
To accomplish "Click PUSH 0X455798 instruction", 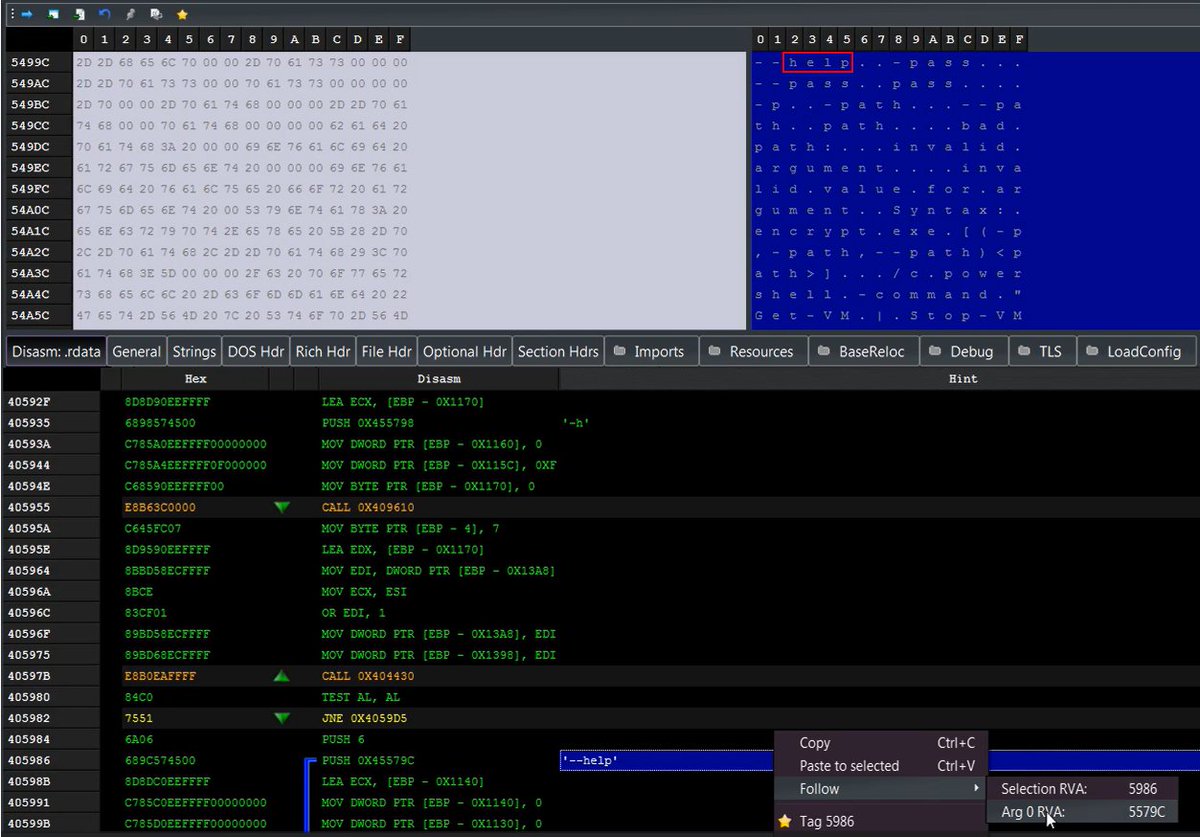I will (369, 424).
